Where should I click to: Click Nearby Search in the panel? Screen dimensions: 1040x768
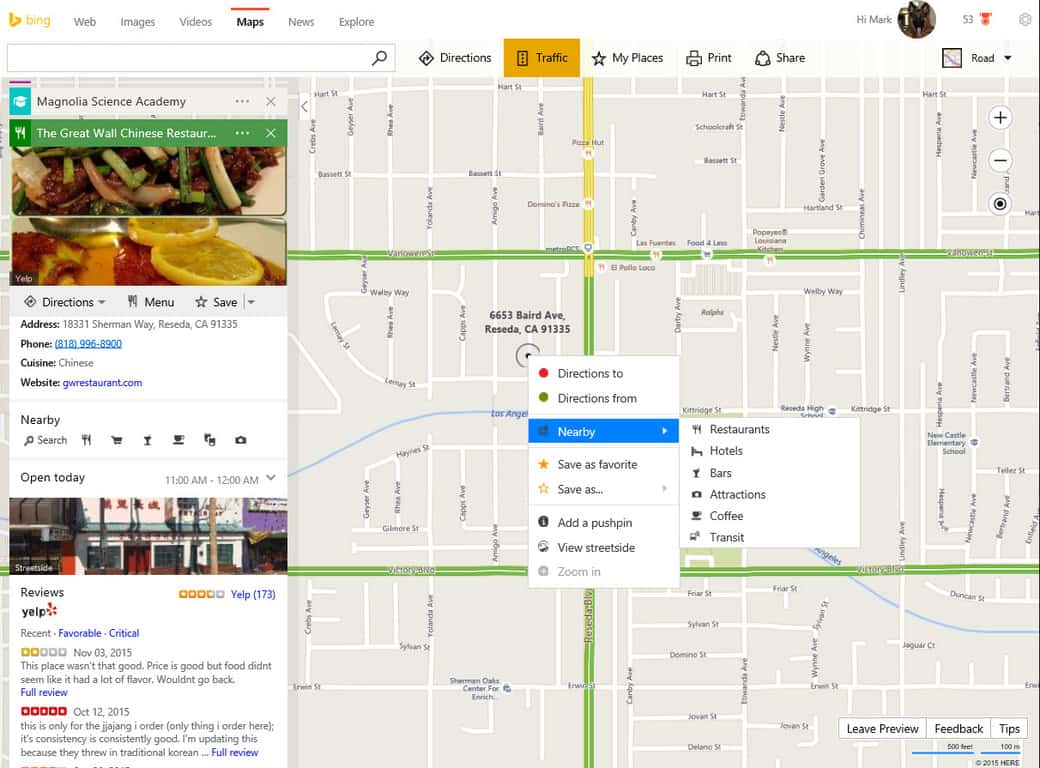coord(45,440)
